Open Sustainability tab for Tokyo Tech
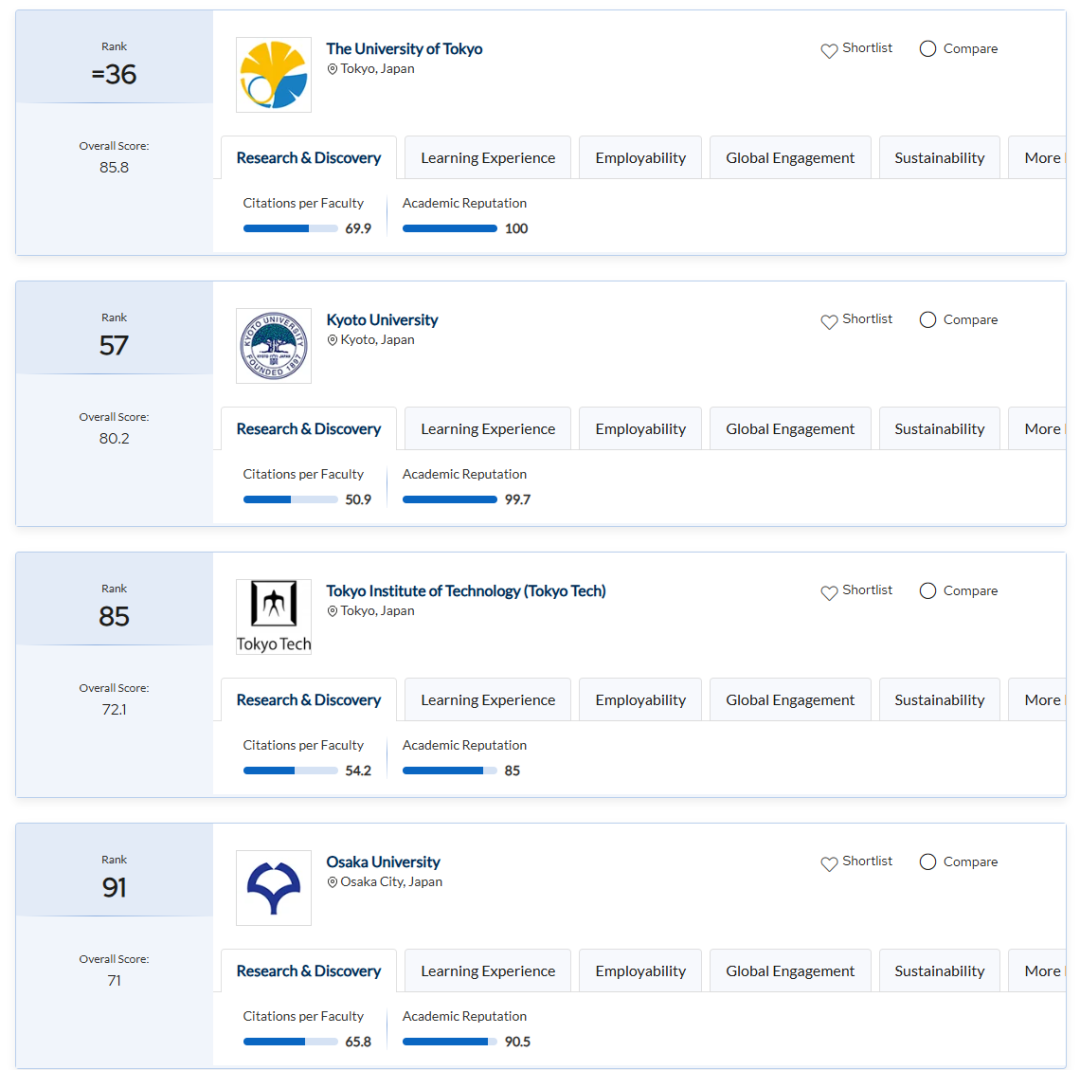 coord(939,699)
